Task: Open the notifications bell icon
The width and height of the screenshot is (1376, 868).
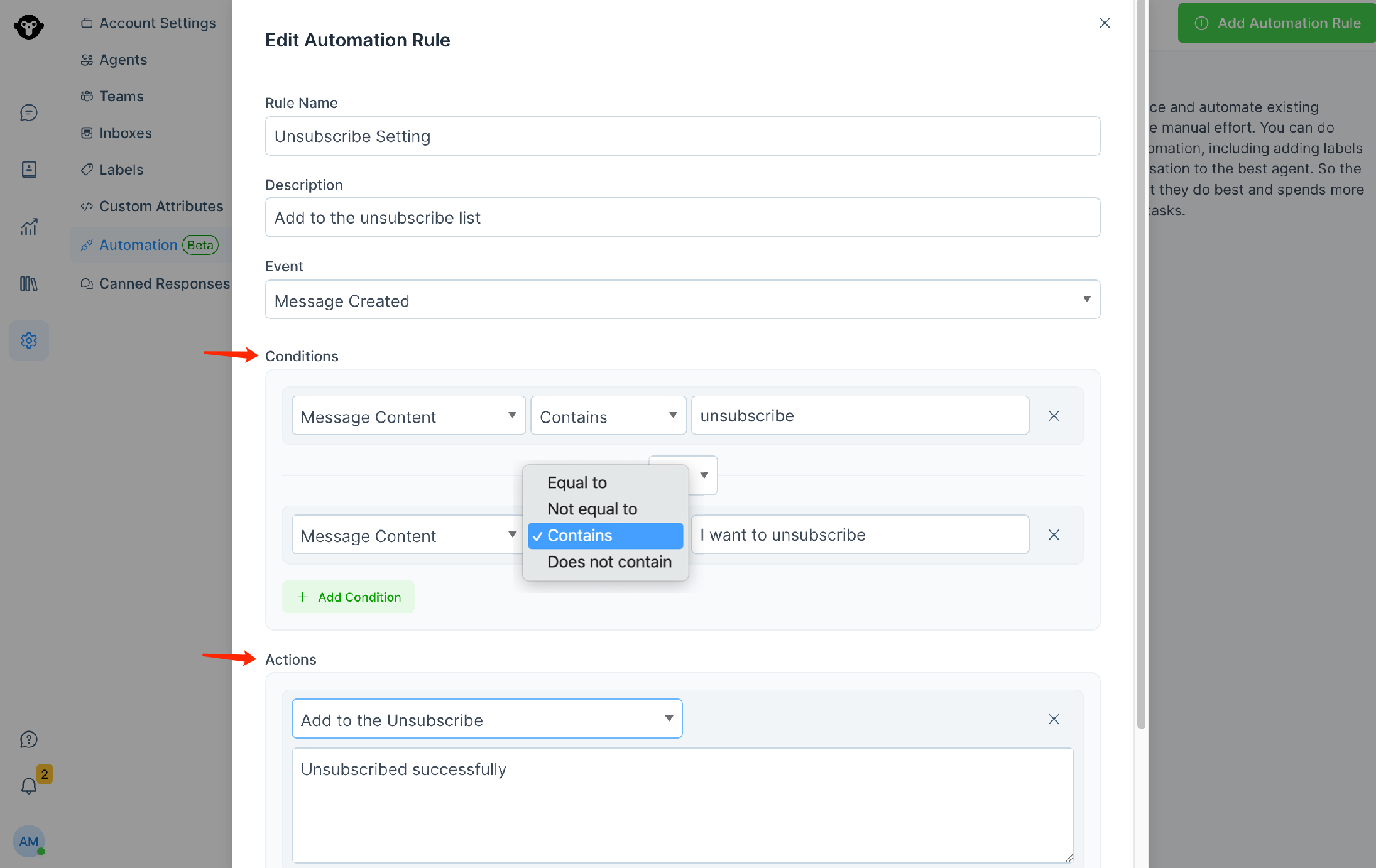Action: click(29, 785)
